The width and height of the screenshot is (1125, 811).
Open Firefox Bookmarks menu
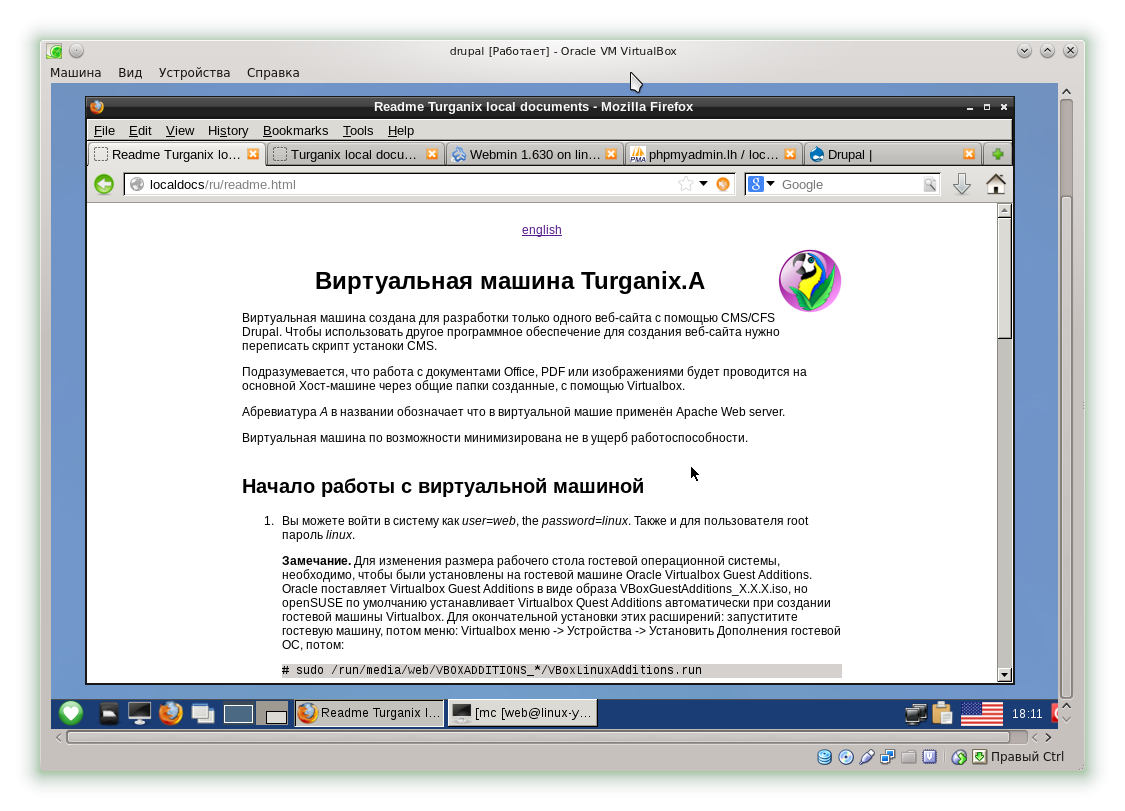[x=295, y=131]
